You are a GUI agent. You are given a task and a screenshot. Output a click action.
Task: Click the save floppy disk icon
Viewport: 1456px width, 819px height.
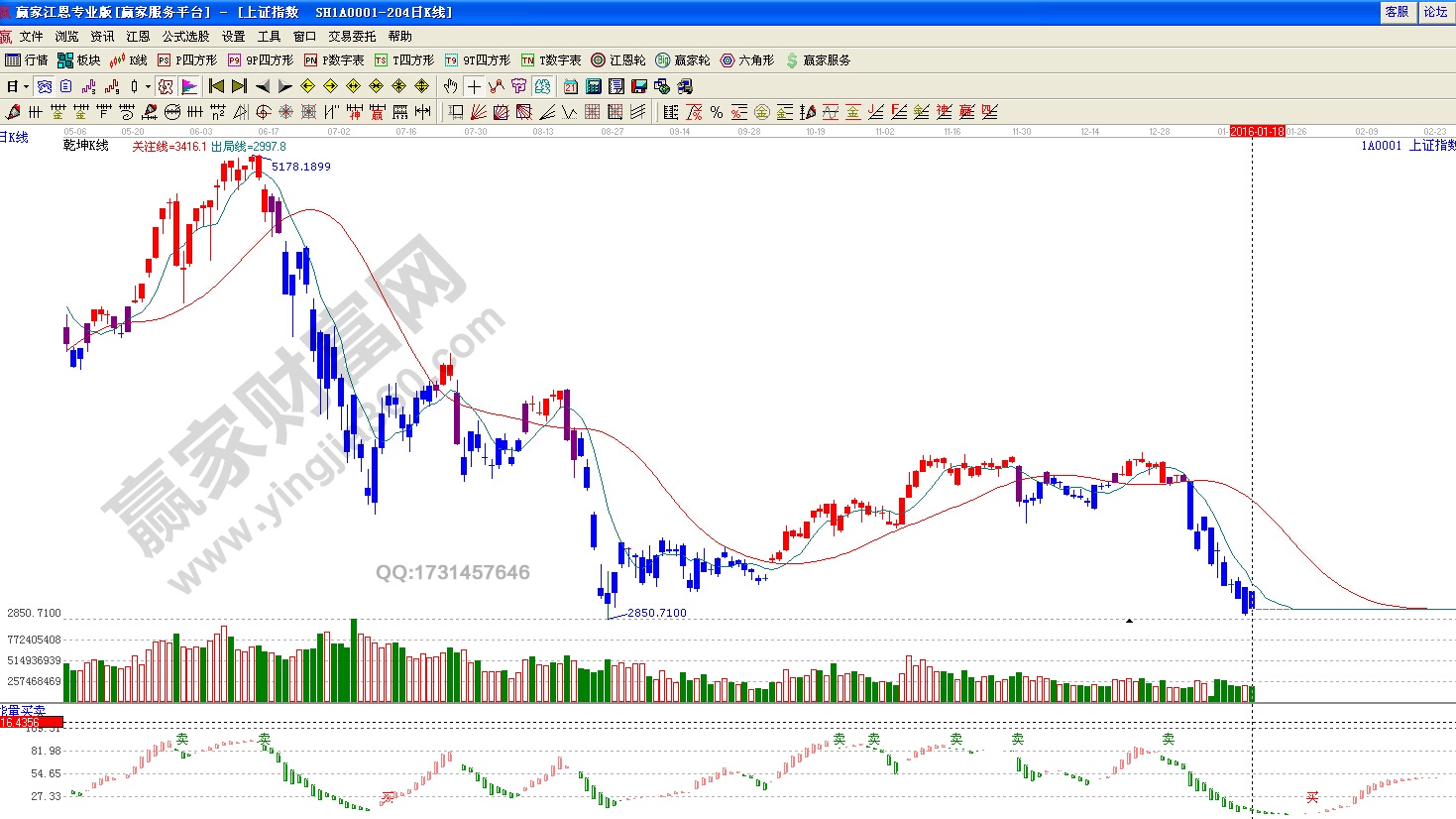(639, 86)
